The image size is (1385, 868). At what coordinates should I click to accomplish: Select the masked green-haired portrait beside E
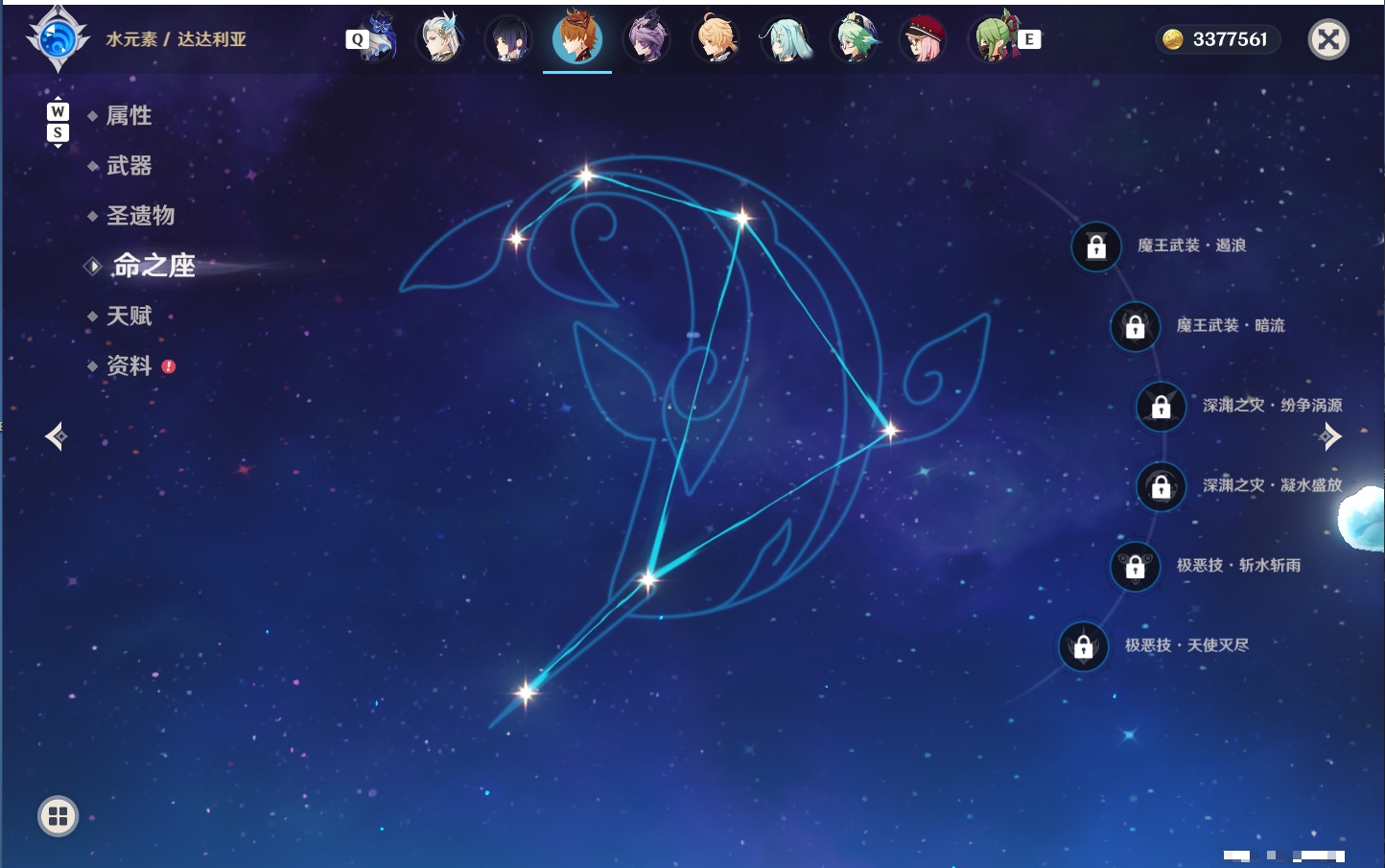coord(995,38)
